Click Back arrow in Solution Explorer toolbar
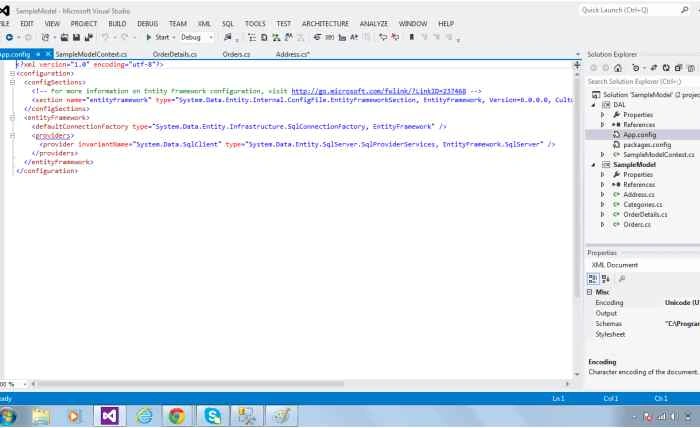 click(594, 68)
